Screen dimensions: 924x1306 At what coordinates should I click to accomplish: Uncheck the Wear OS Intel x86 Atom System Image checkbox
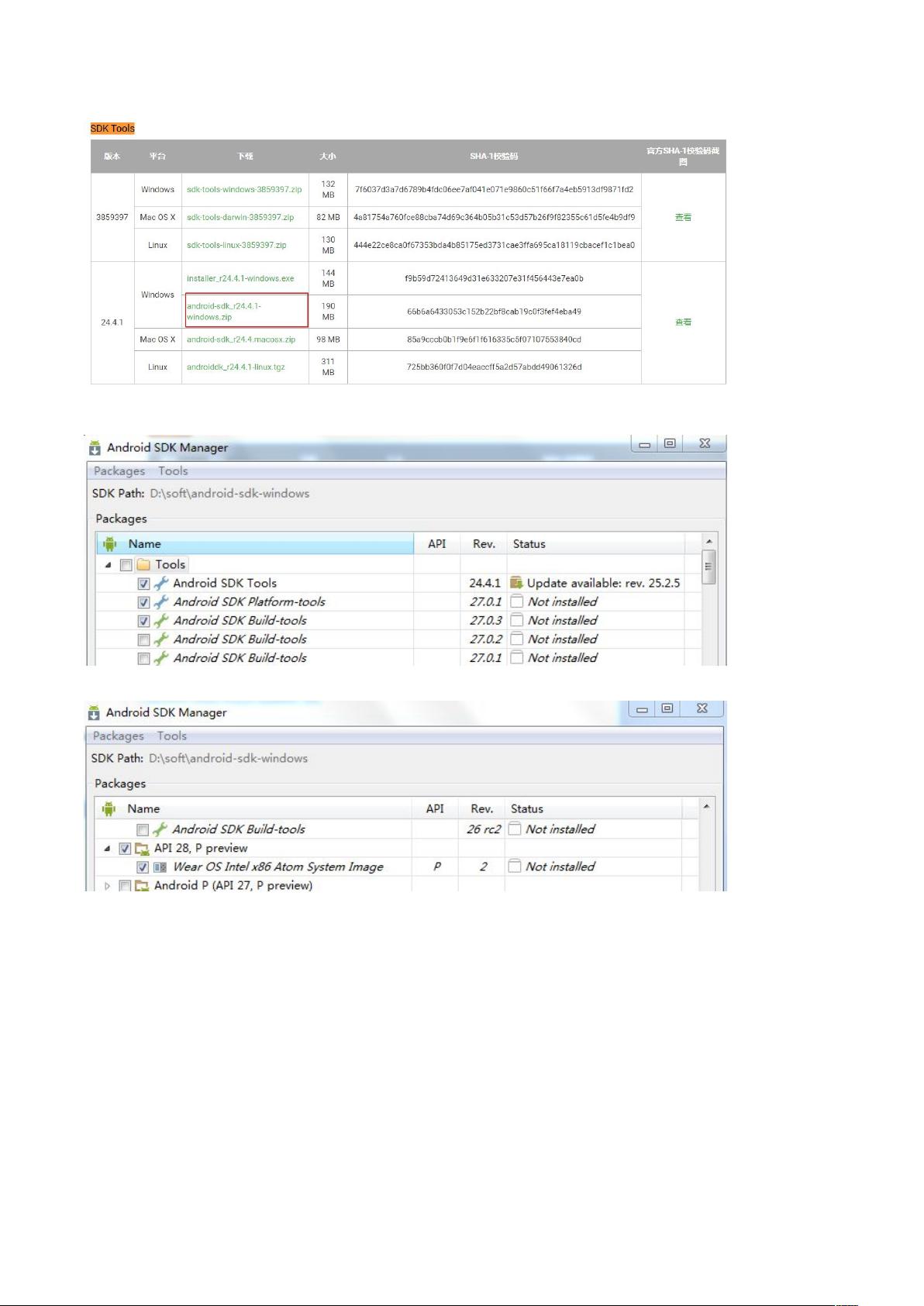click(x=142, y=867)
